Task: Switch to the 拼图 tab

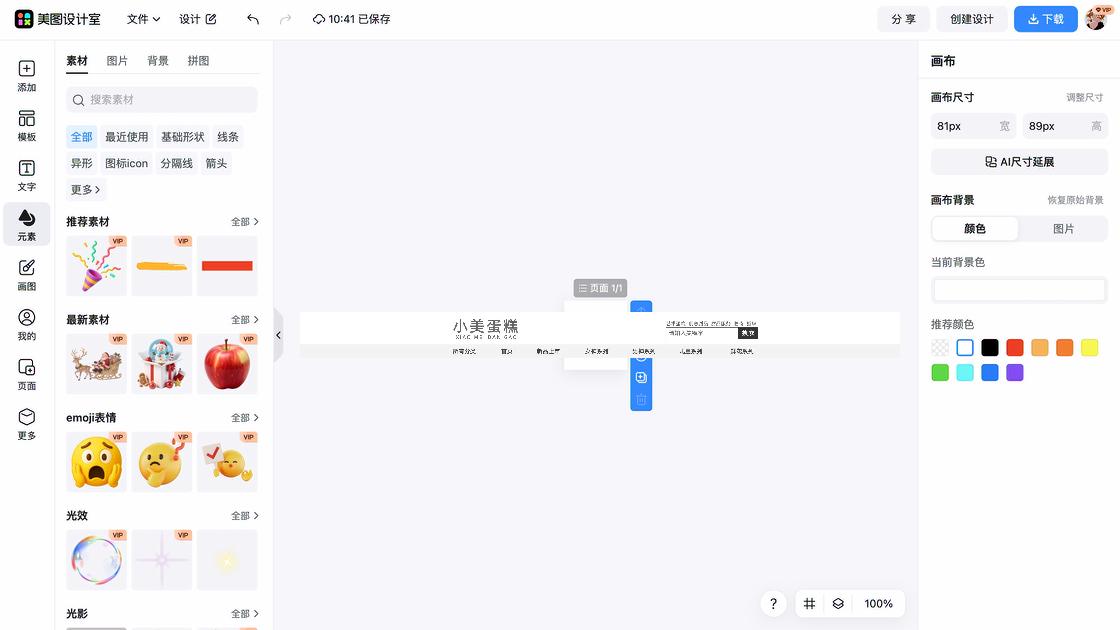Action: [x=199, y=61]
